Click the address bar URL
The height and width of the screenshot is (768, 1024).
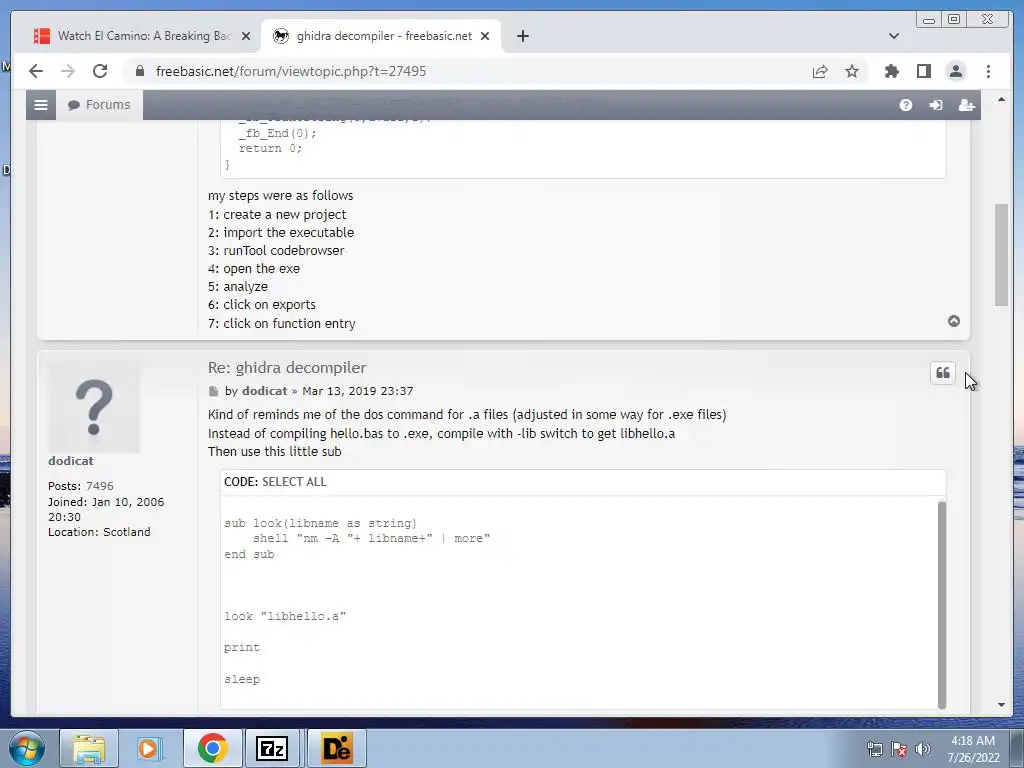click(291, 71)
